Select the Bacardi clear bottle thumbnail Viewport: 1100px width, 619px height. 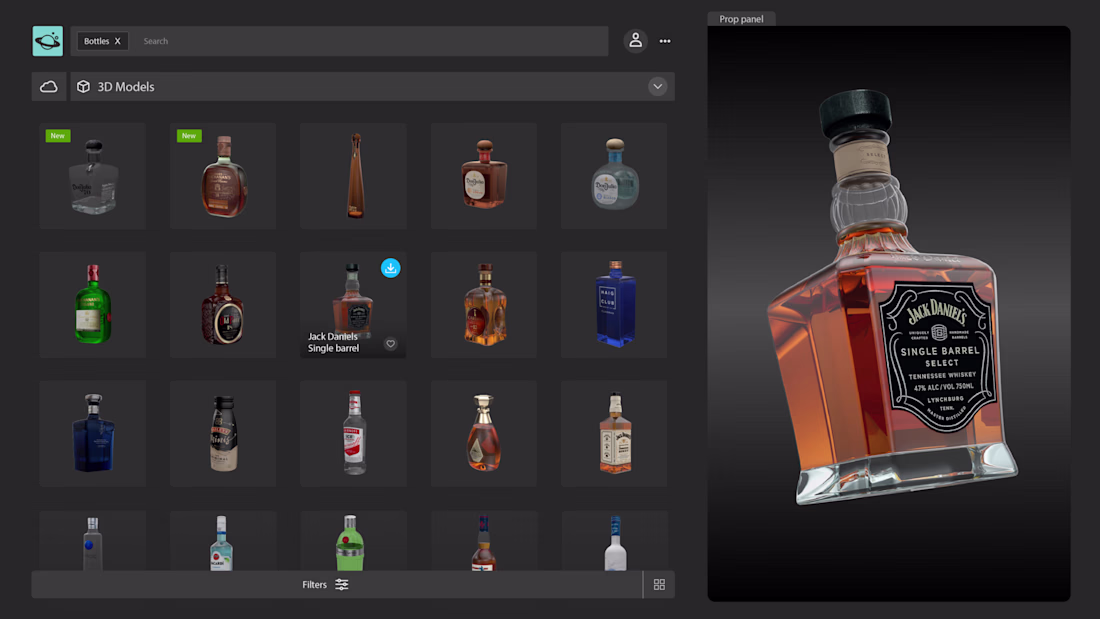point(223,541)
